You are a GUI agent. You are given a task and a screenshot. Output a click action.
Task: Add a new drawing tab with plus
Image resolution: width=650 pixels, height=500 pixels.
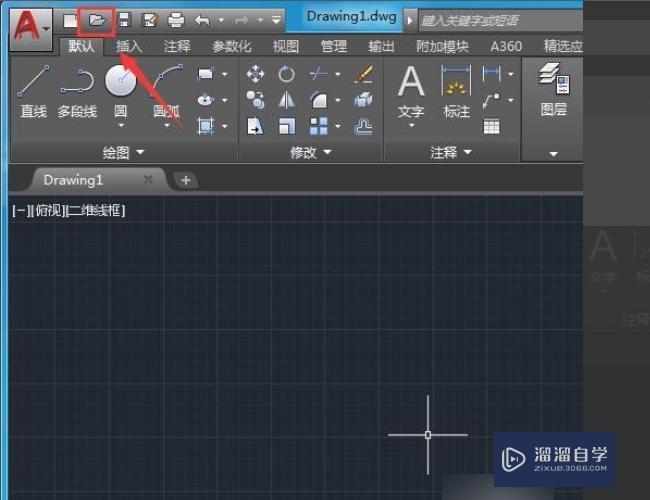pyautogui.click(x=186, y=180)
